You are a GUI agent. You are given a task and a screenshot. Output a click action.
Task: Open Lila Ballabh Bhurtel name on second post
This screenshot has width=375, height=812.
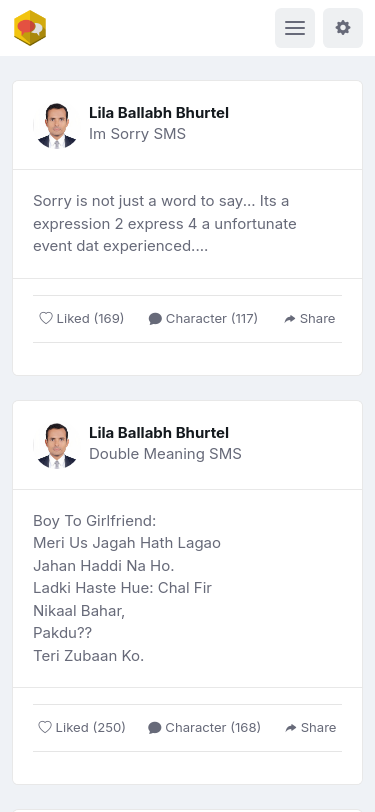tap(158, 432)
